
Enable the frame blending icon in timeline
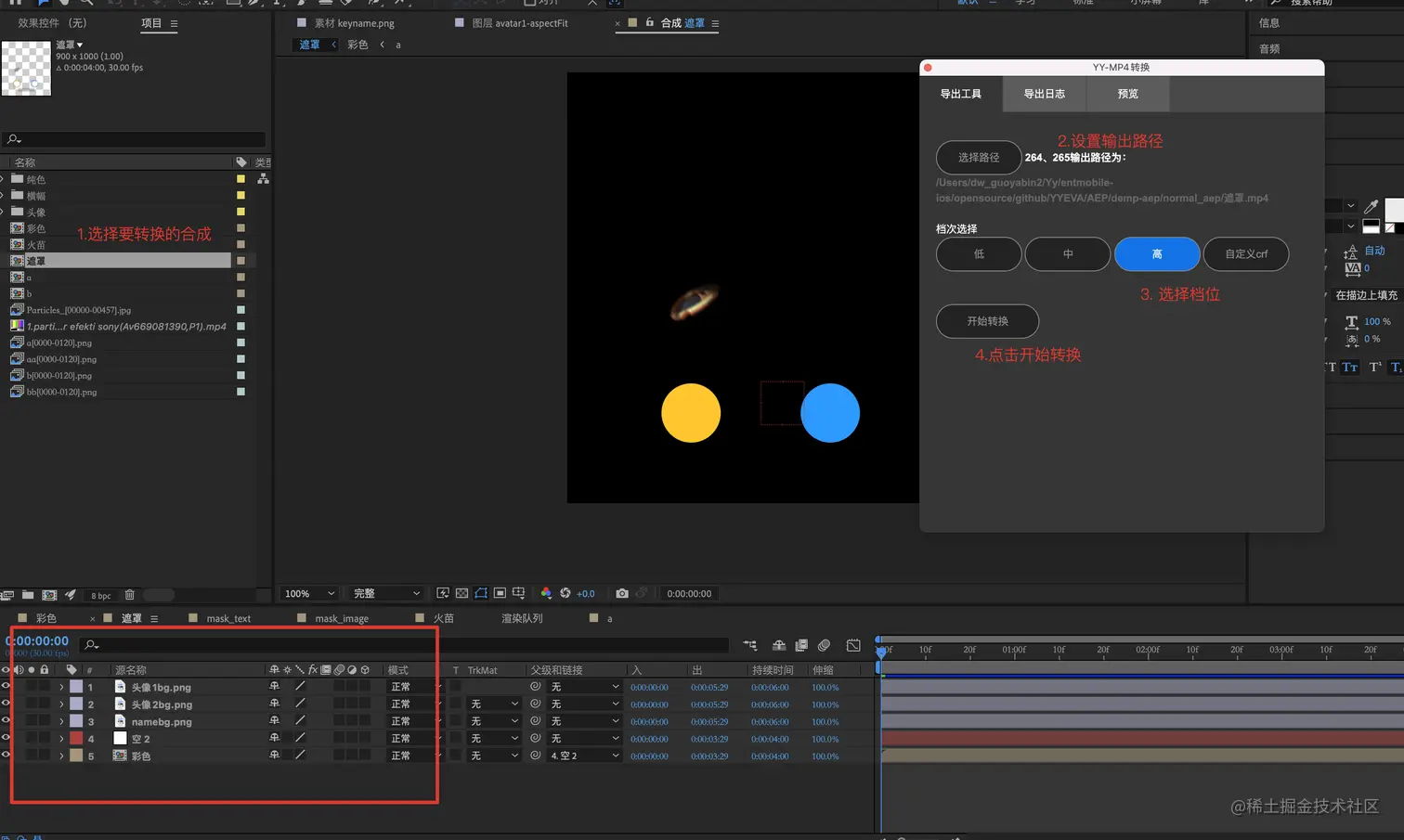(801, 645)
